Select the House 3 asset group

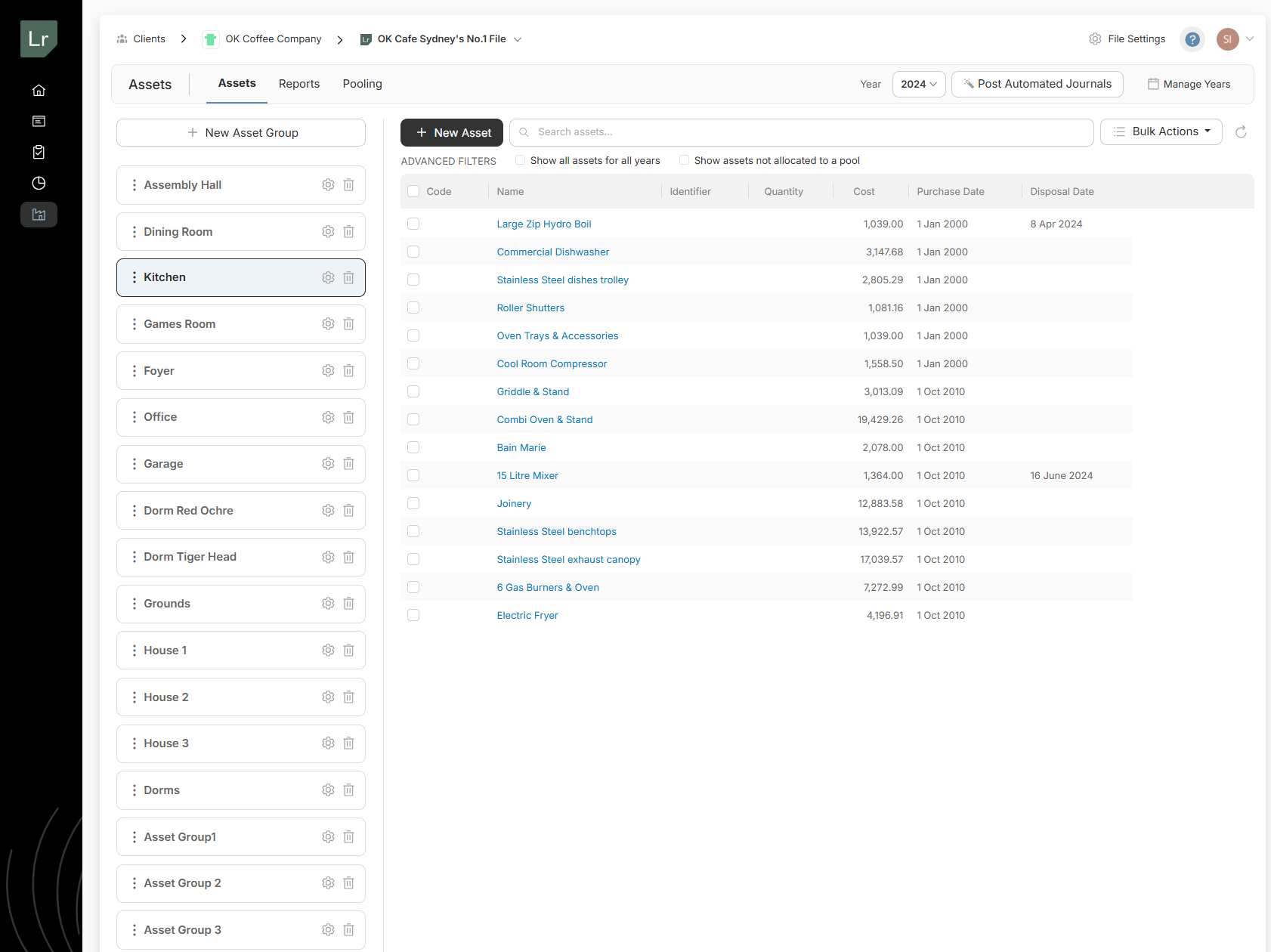pos(241,743)
